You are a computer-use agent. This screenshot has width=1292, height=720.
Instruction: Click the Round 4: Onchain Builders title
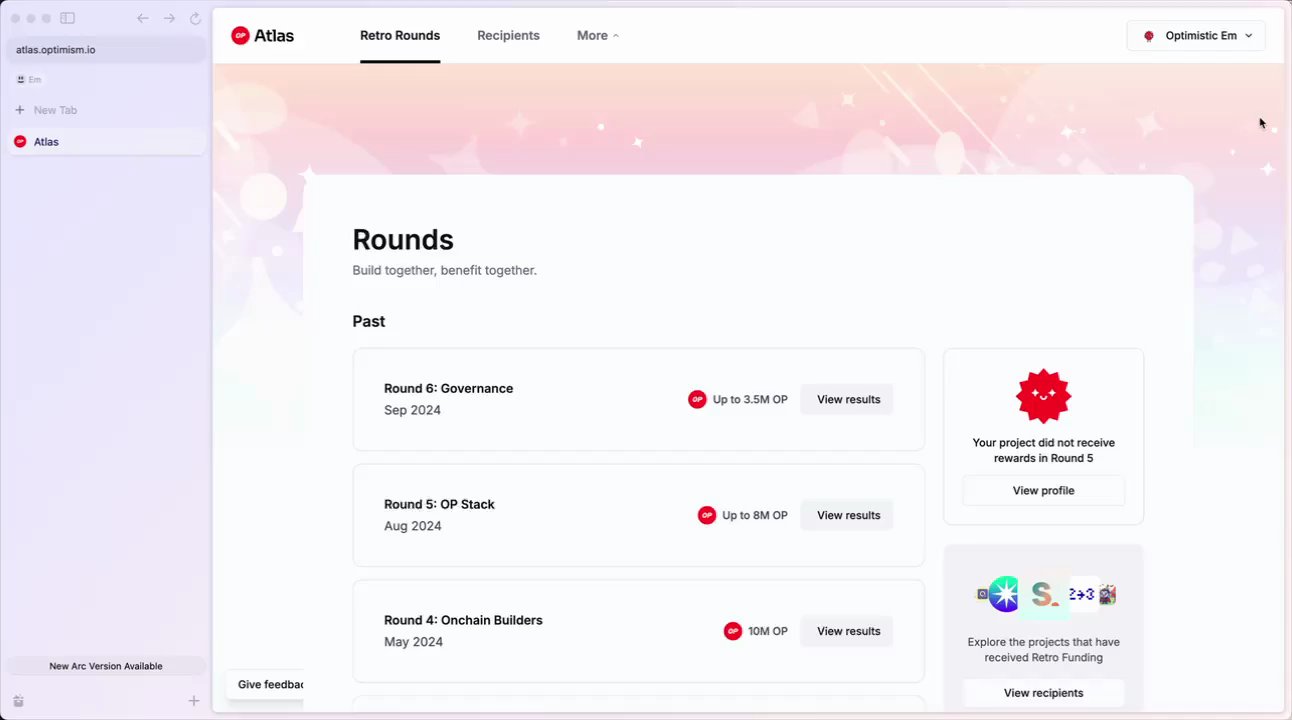pos(463,620)
